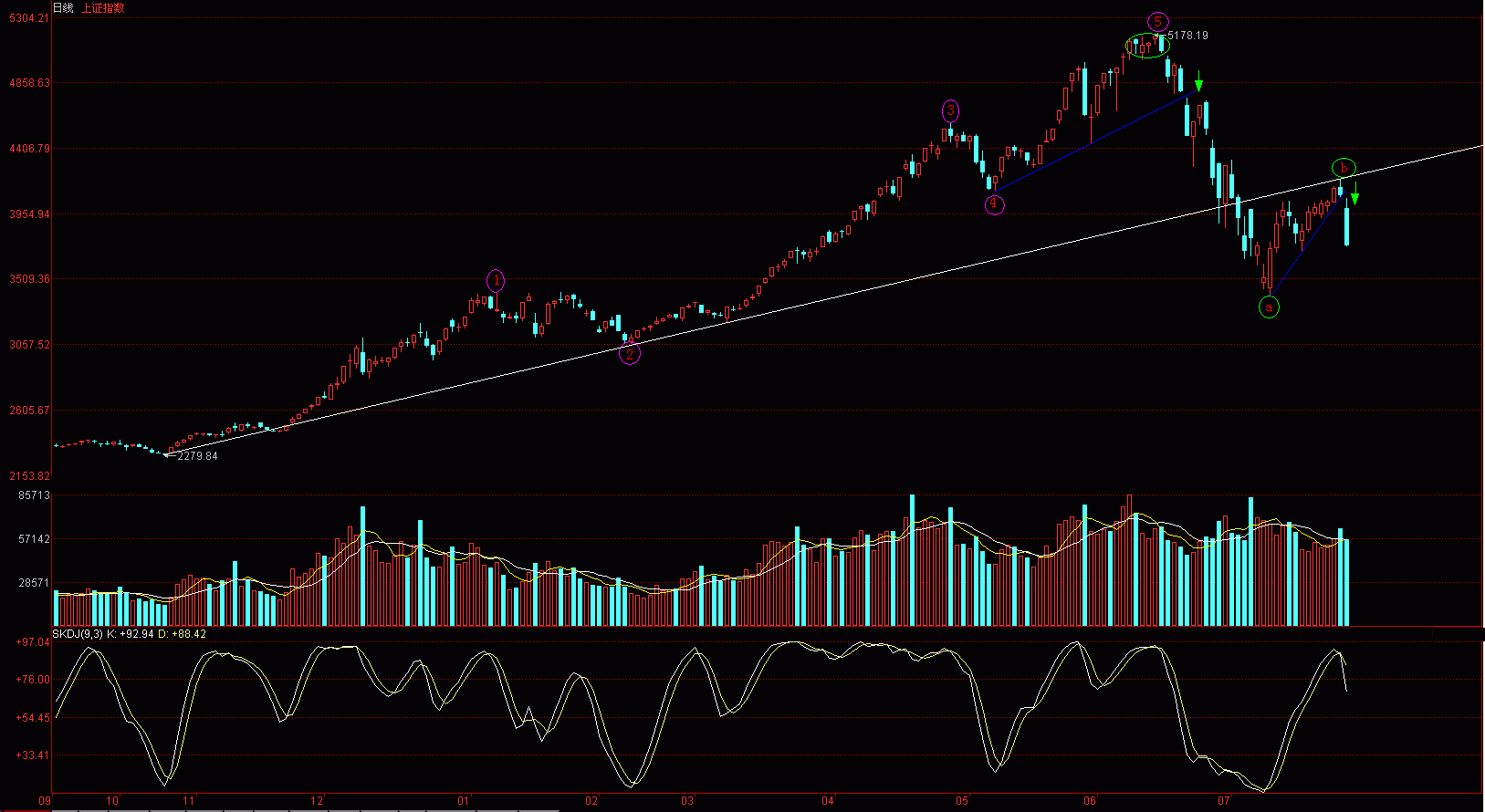Click the 2279.84 low price marker

pyautogui.click(x=197, y=456)
